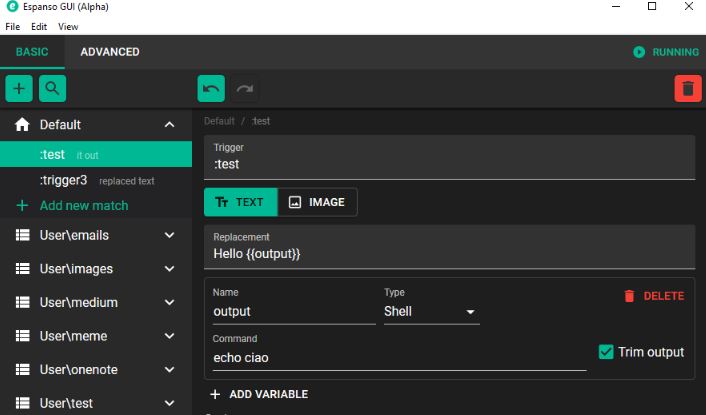Switch to the BASIC tab
This screenshot has width=706, height=415.
(x=32, y=52)
